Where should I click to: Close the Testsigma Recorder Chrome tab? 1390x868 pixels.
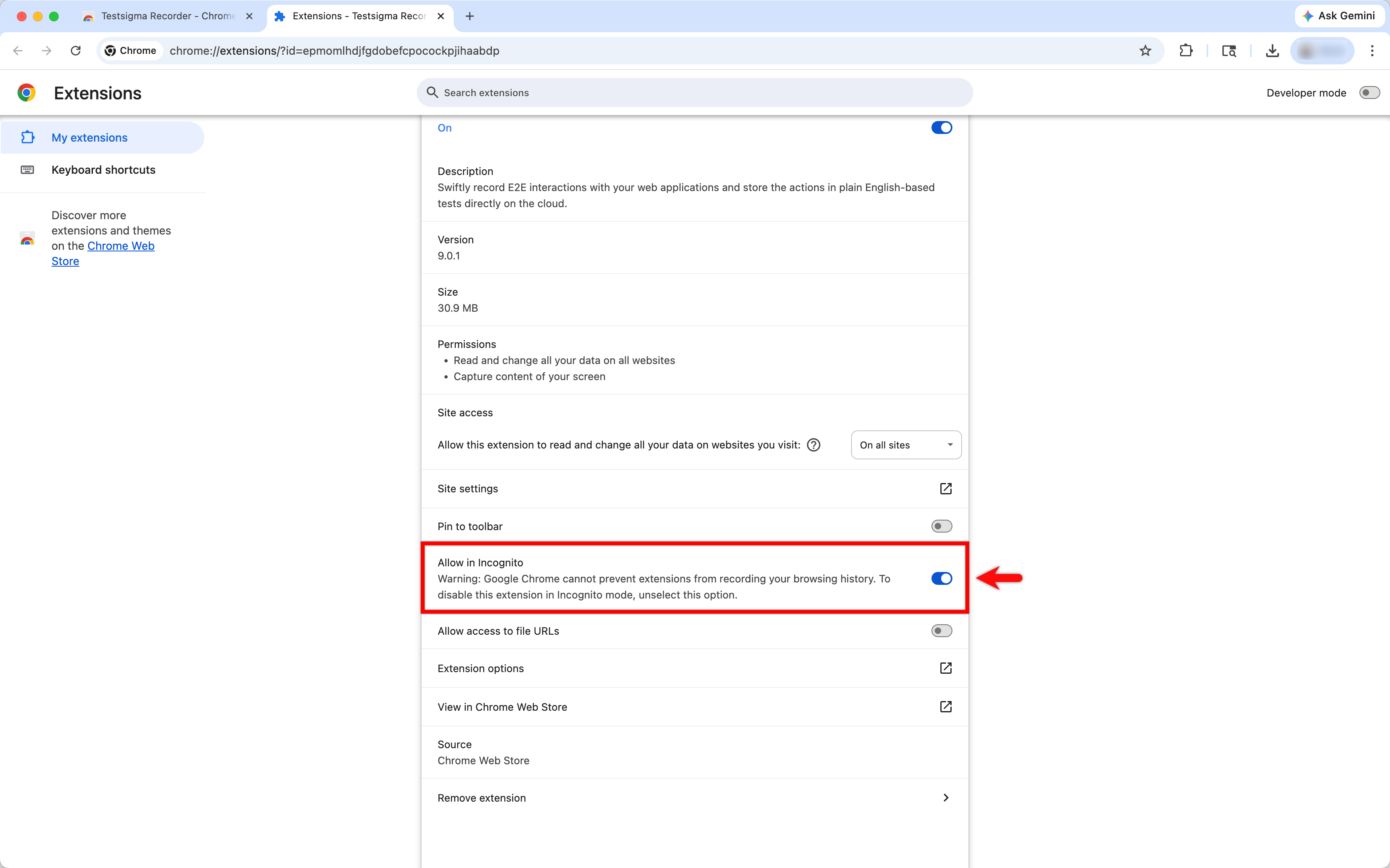click(x=249, y=16)
